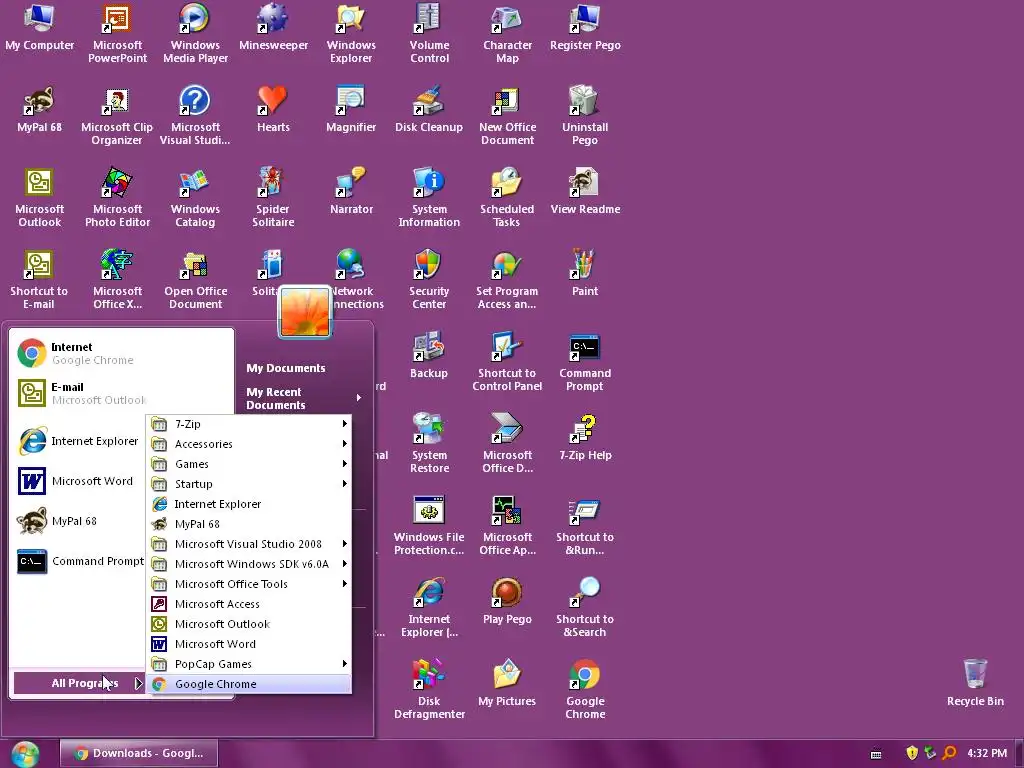Choose Microsoft Access in All Programs list
Screen dimensions: 1024x768
pos(249,604)
